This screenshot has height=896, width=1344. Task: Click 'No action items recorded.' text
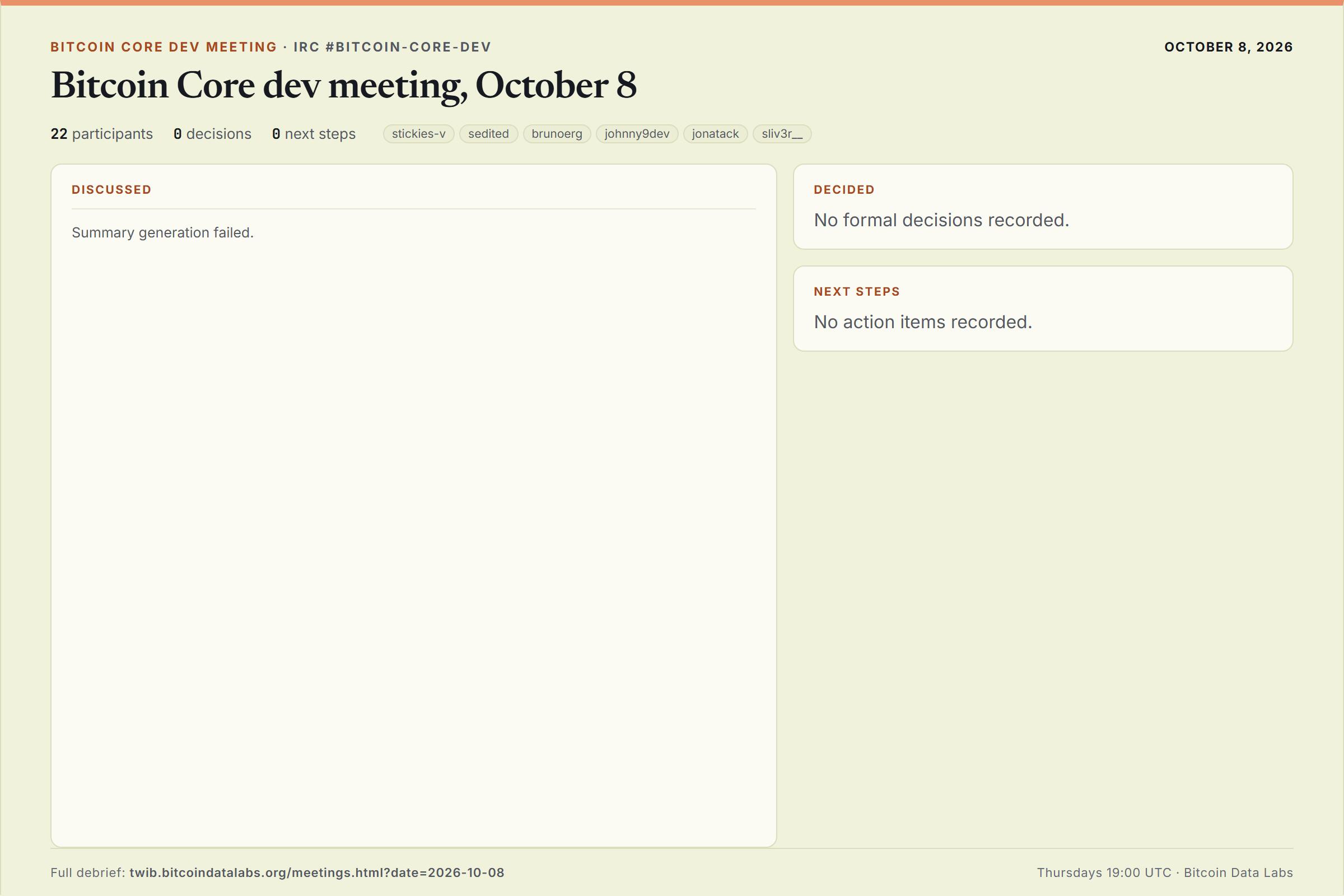pos(923,321)
